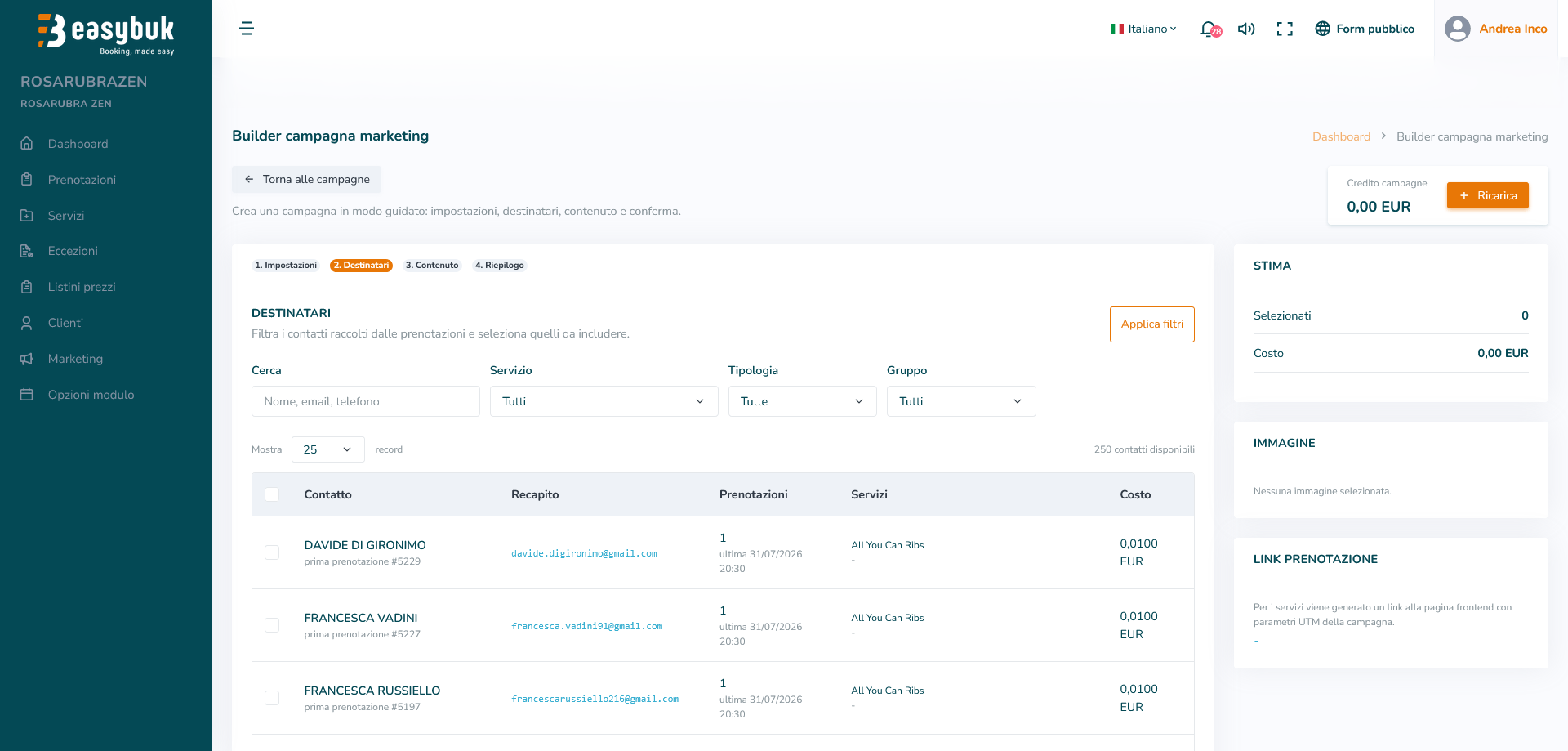The image size is (1568, 751).
Task: Click the francescarussiello216@gmail.com email
Action: 595,699
